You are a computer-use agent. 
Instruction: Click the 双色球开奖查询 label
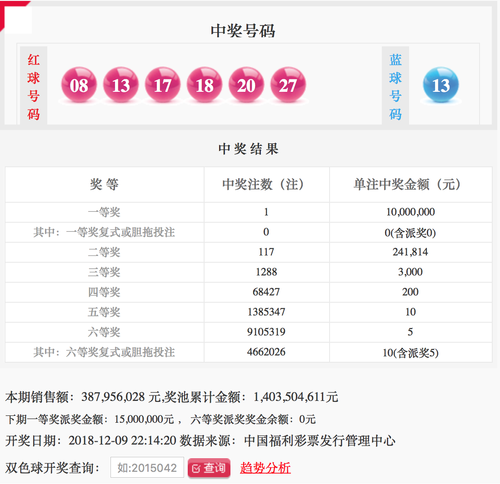coord(52,468)
